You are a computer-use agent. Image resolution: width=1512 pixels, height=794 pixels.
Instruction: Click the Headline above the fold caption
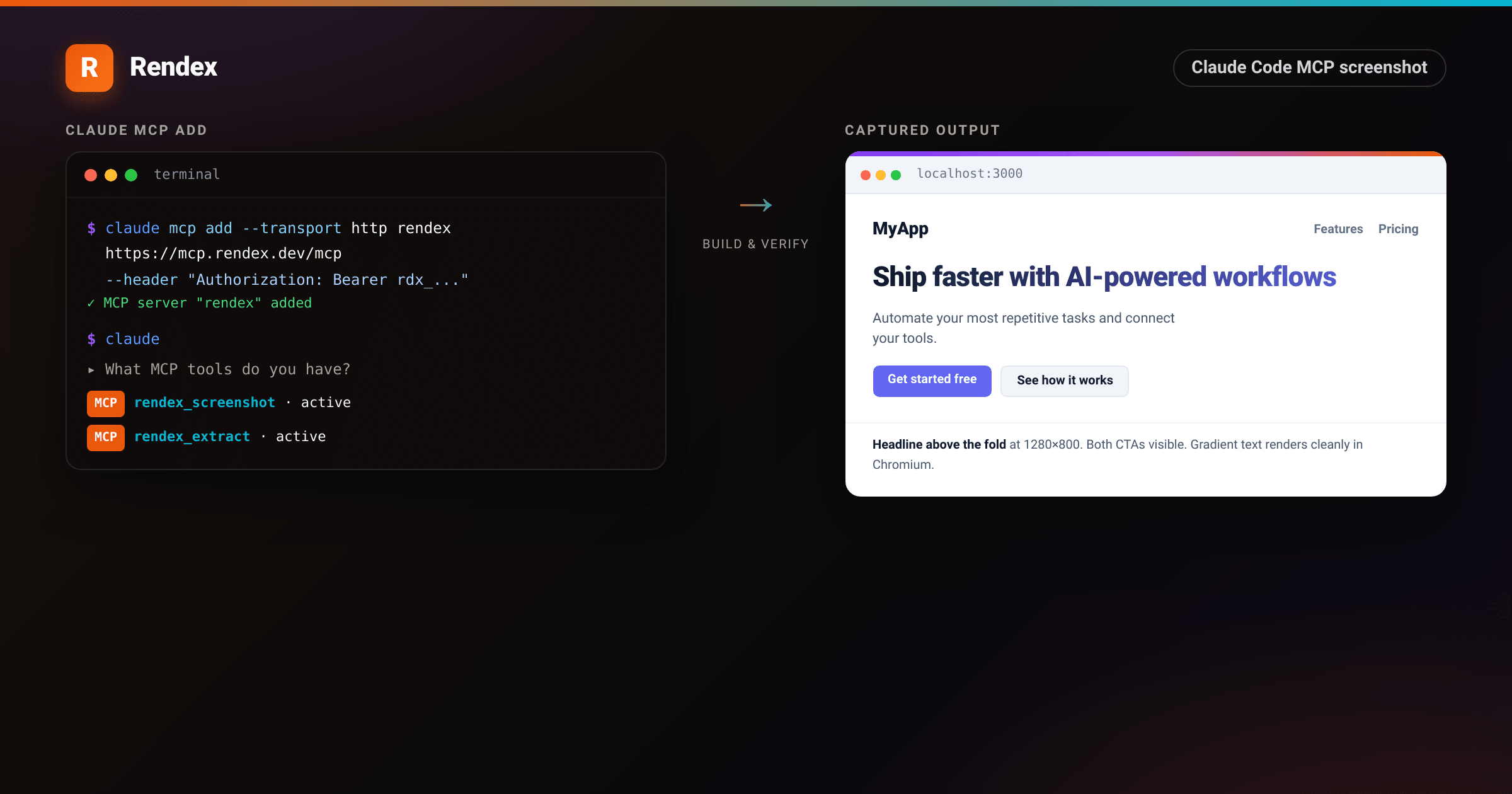(x=1118, y=454)
